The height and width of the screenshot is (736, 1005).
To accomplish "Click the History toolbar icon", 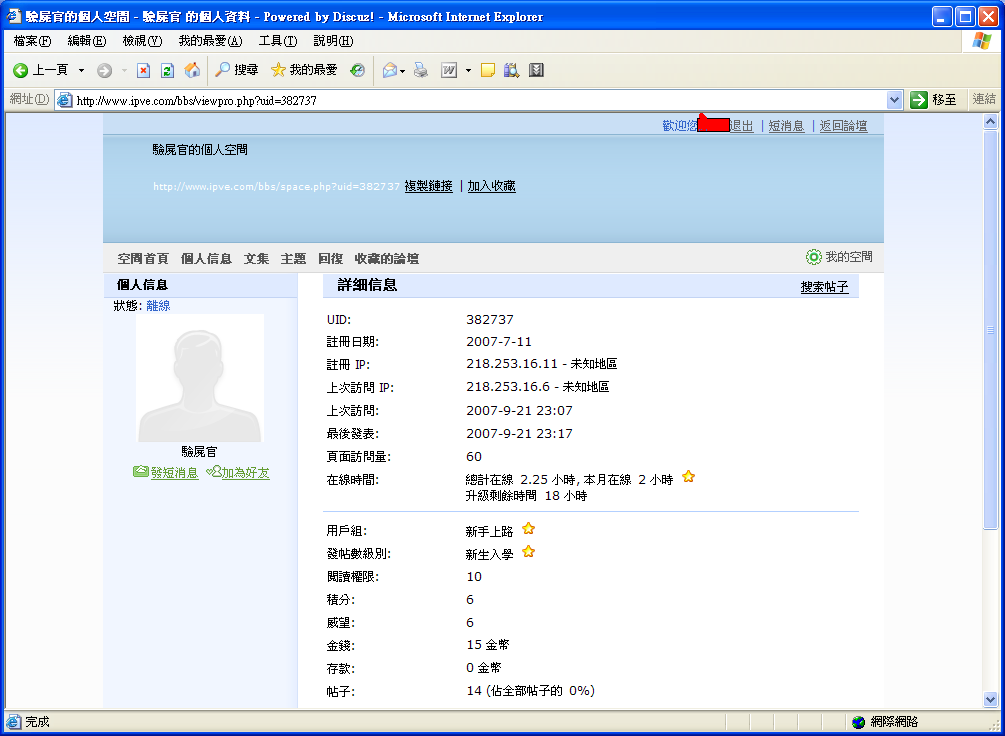I will tap(357, 70).
